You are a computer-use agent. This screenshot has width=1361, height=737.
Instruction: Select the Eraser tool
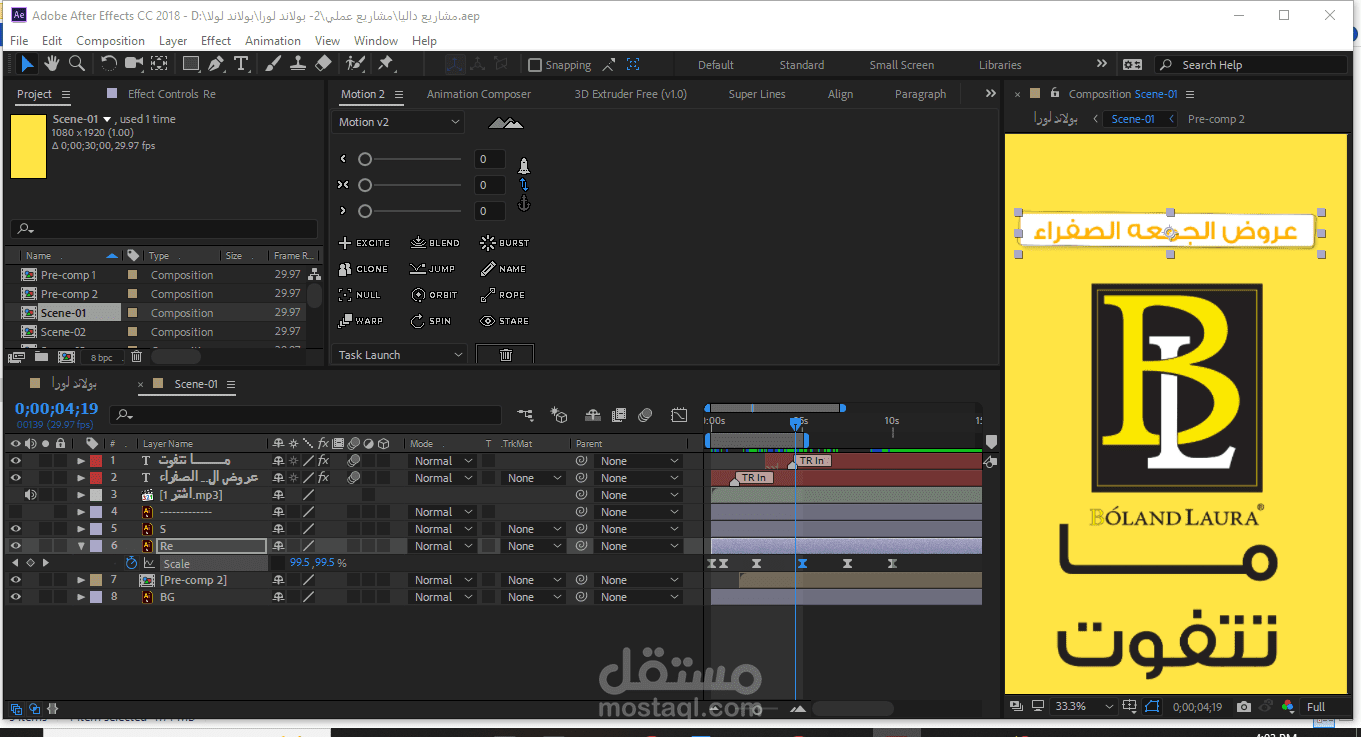322,64
